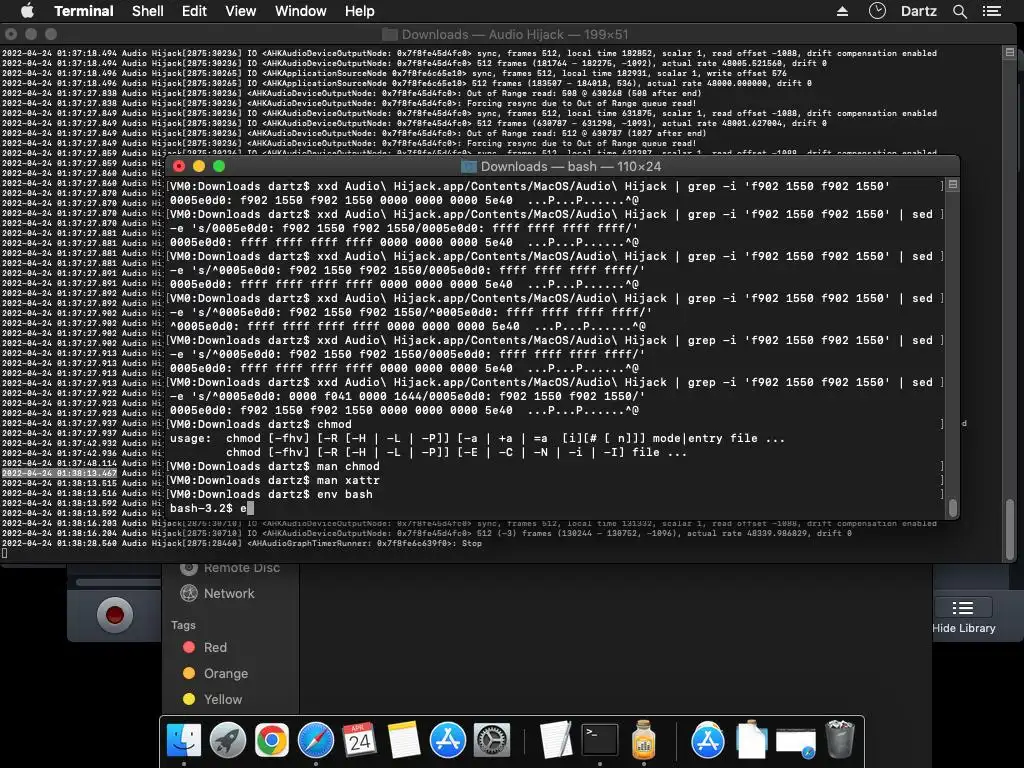Click the 'usage:' chmod output line
Image resolution: width=1024 pixels, height=768 pixels.
pos(477,438)
